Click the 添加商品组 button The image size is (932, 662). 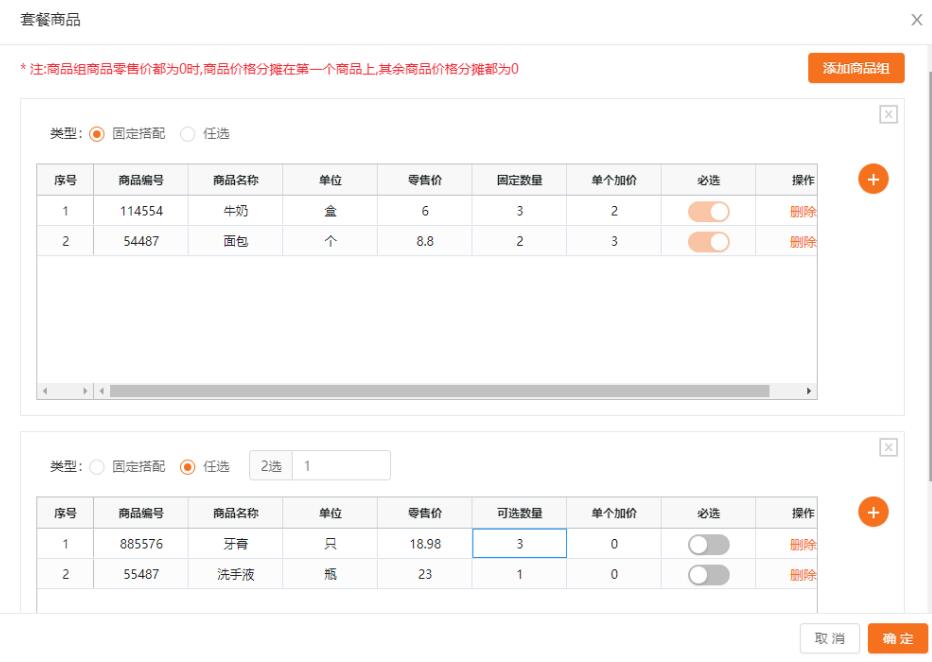[x=856, y=68]
